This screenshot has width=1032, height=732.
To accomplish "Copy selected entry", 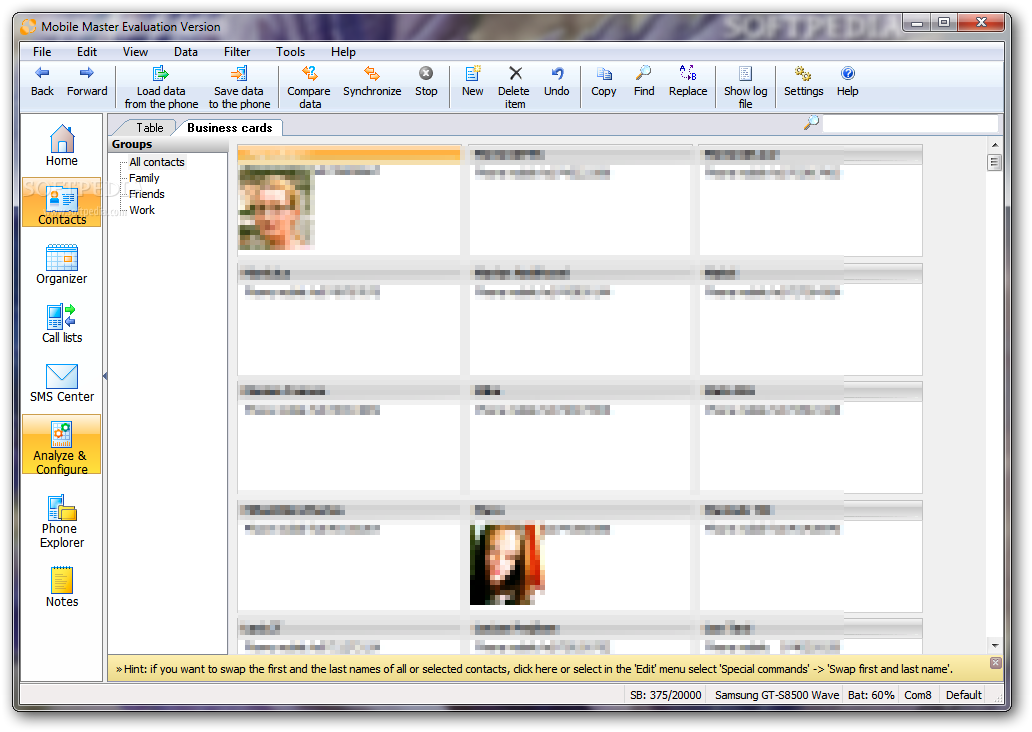I will pyautogui.click(x=604, y=82).
